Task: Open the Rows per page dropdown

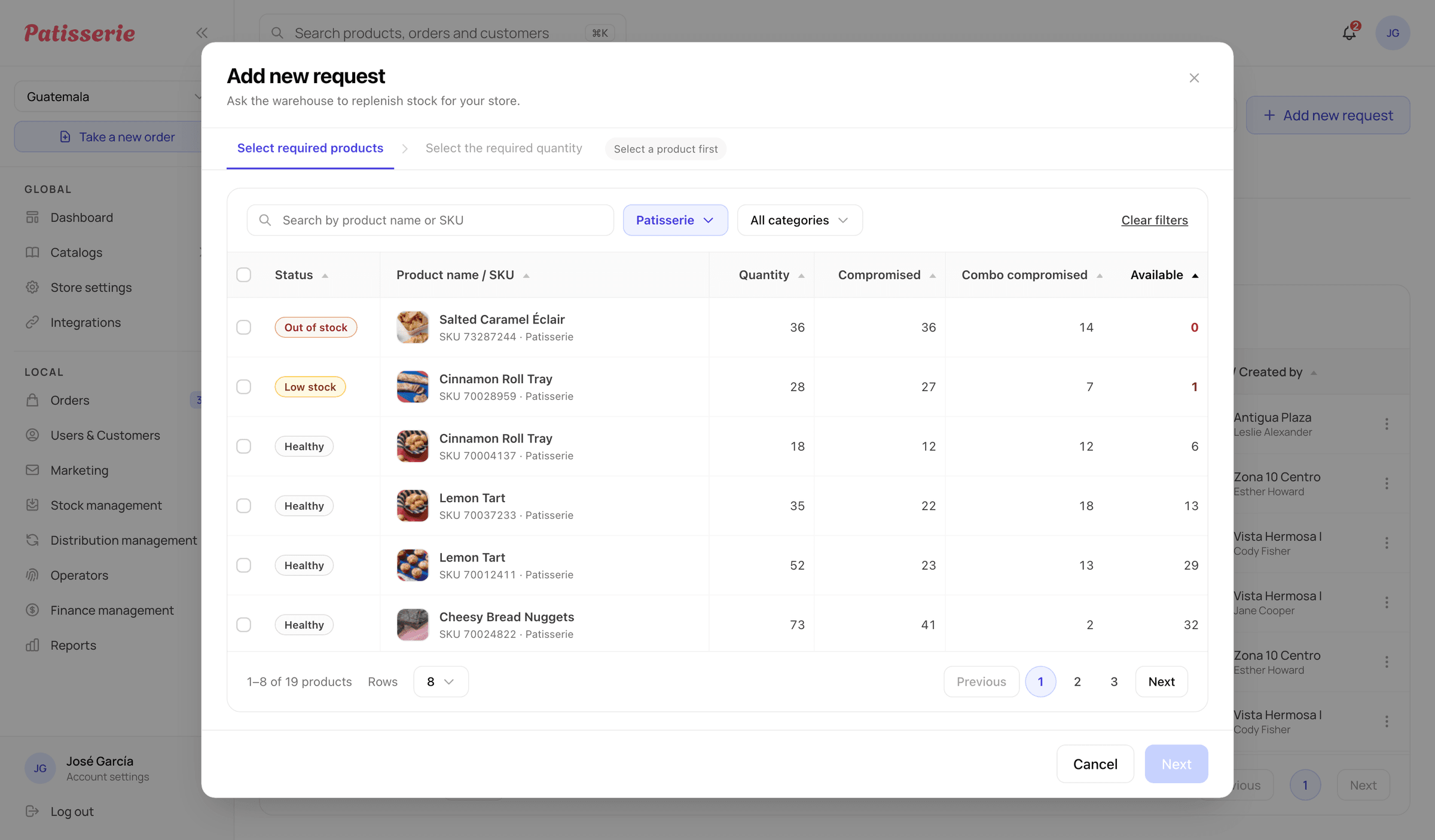Action: [441, 682]
